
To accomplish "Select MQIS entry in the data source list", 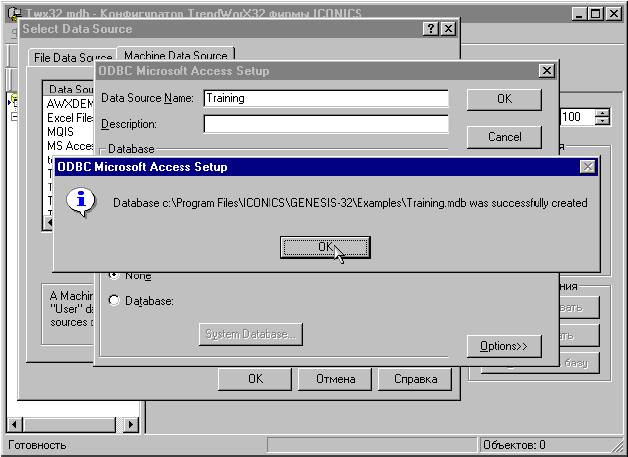I will coord(60,132).
